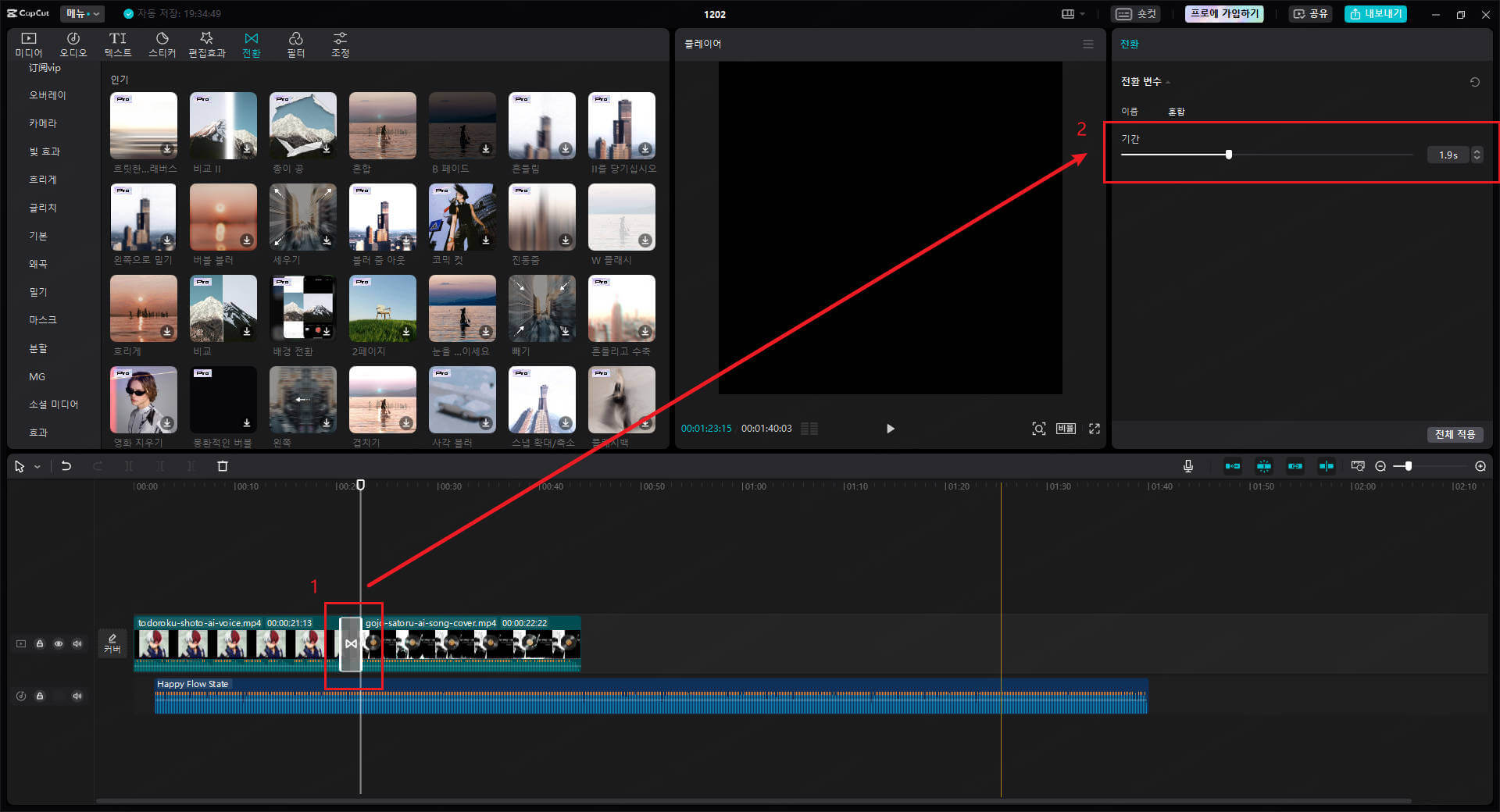Open the 오디오 (Audio) tab
The height and width of the screenshot is (812, 1500).
pyautogui.click(x=73, y=45)
